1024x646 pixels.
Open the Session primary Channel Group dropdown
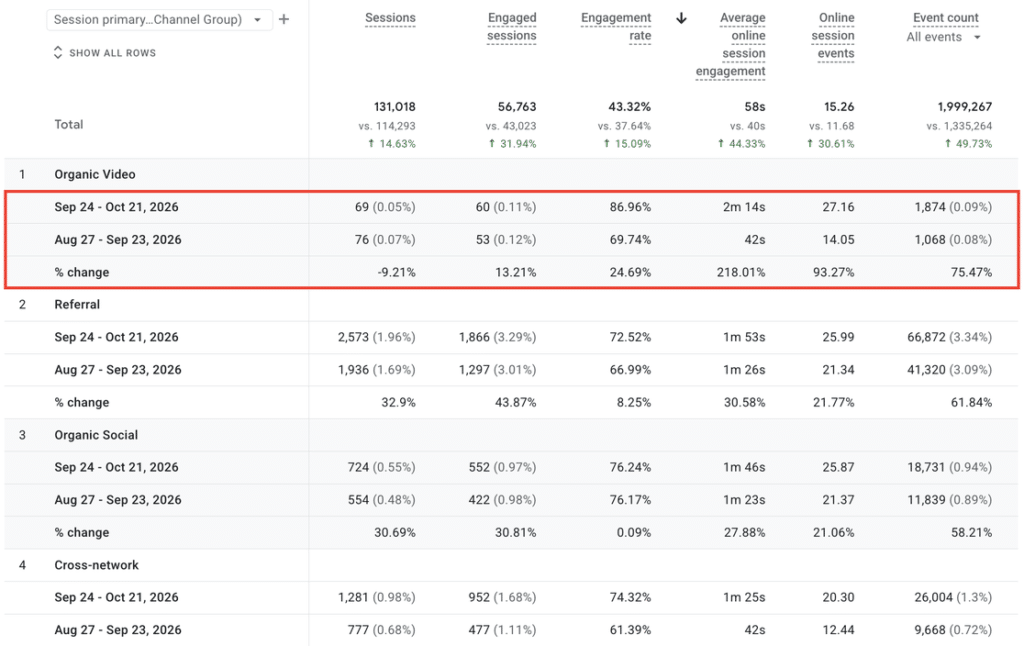(159, 20)
